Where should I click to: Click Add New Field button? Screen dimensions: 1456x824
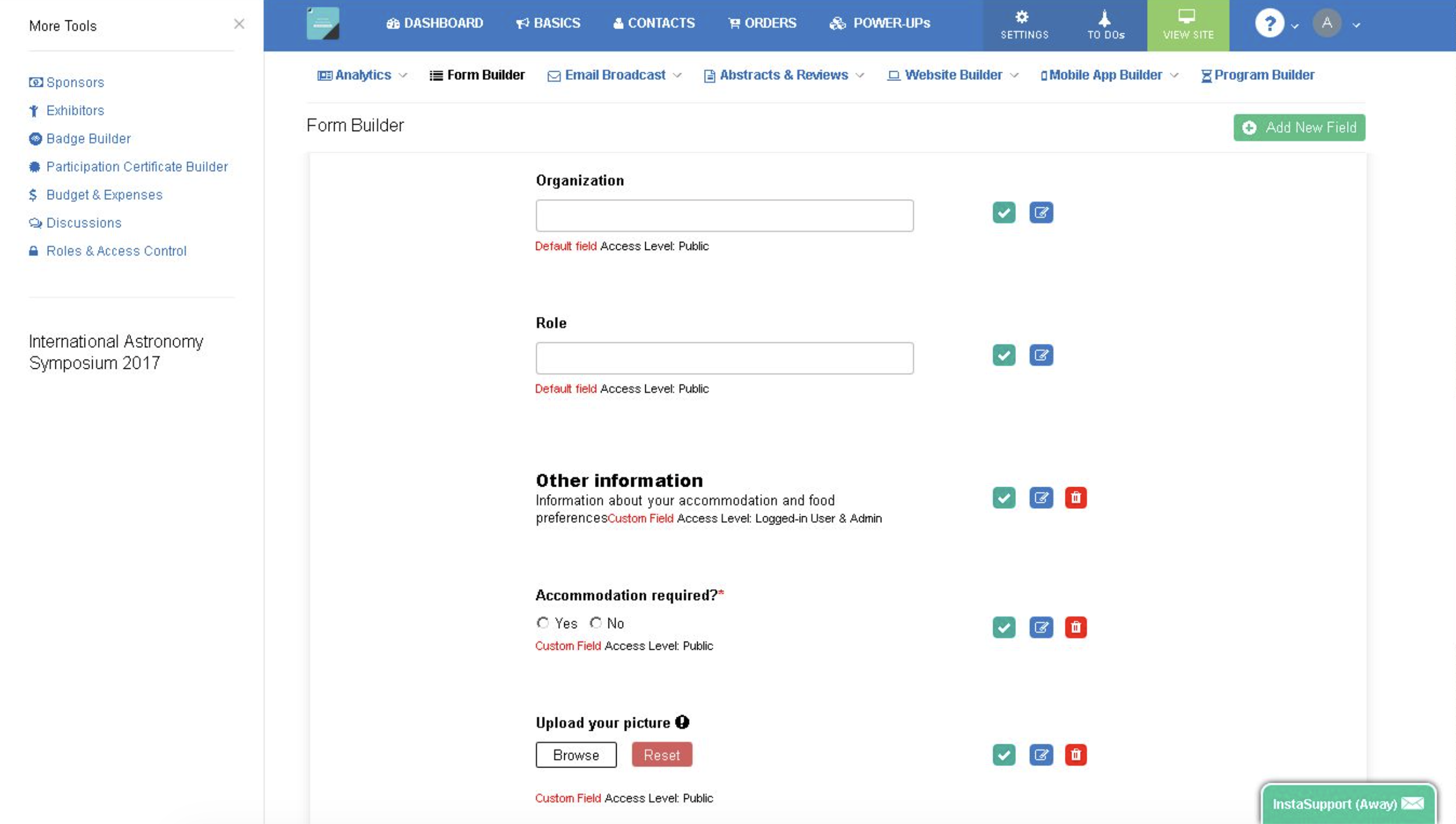1299,128
